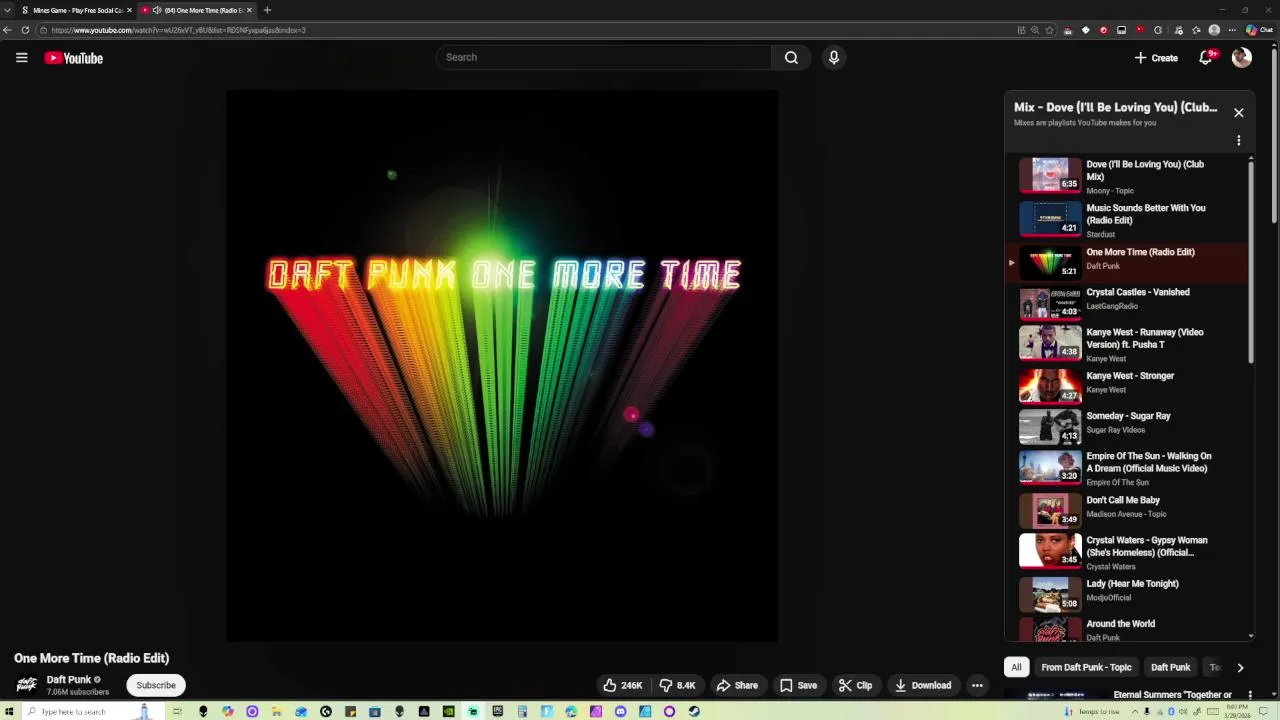This screenshot has height=720, width=1280.
Task: Click the YouTube search field
Action: tap(603, 57)
